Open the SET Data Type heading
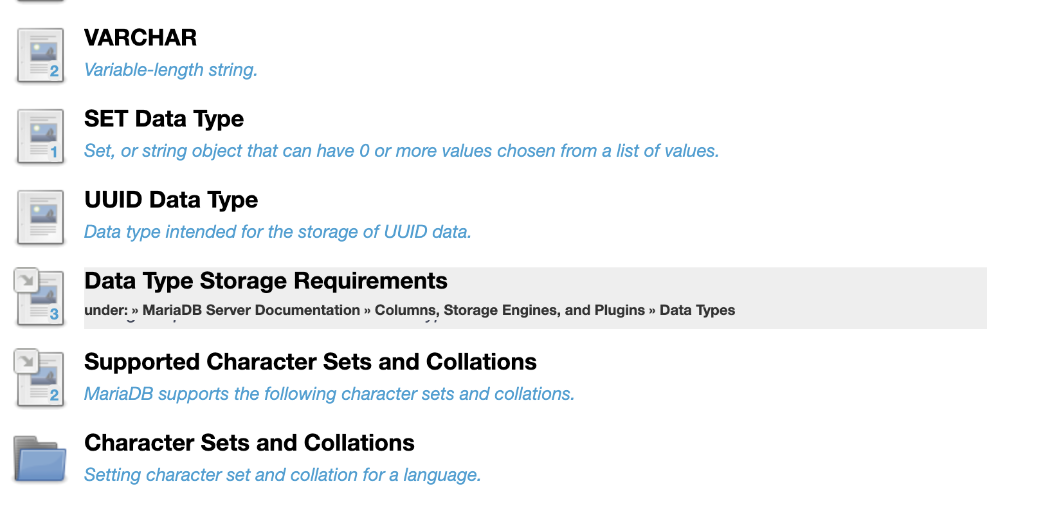The image size is (1044, 508). pyautogui.click(x=164, y=119)
